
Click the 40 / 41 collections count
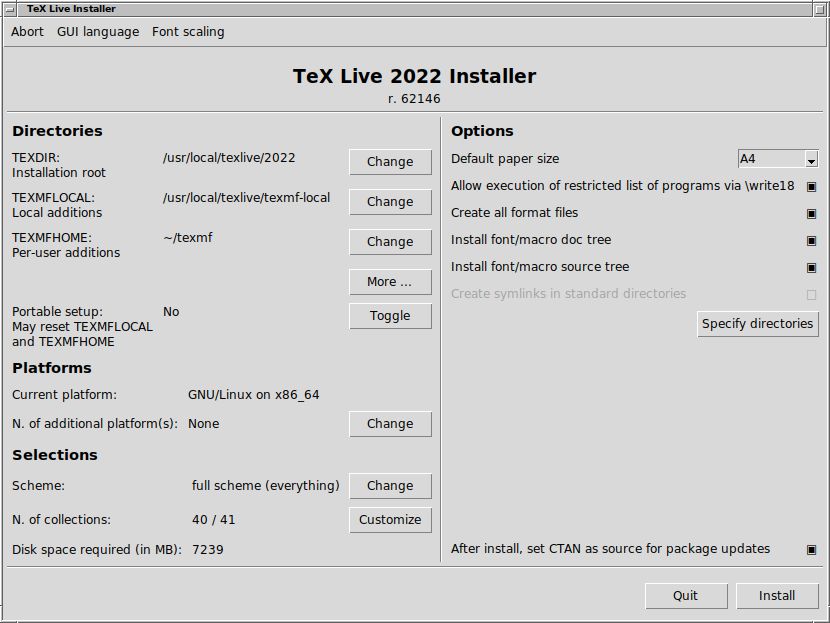click(x=213, y=520)
